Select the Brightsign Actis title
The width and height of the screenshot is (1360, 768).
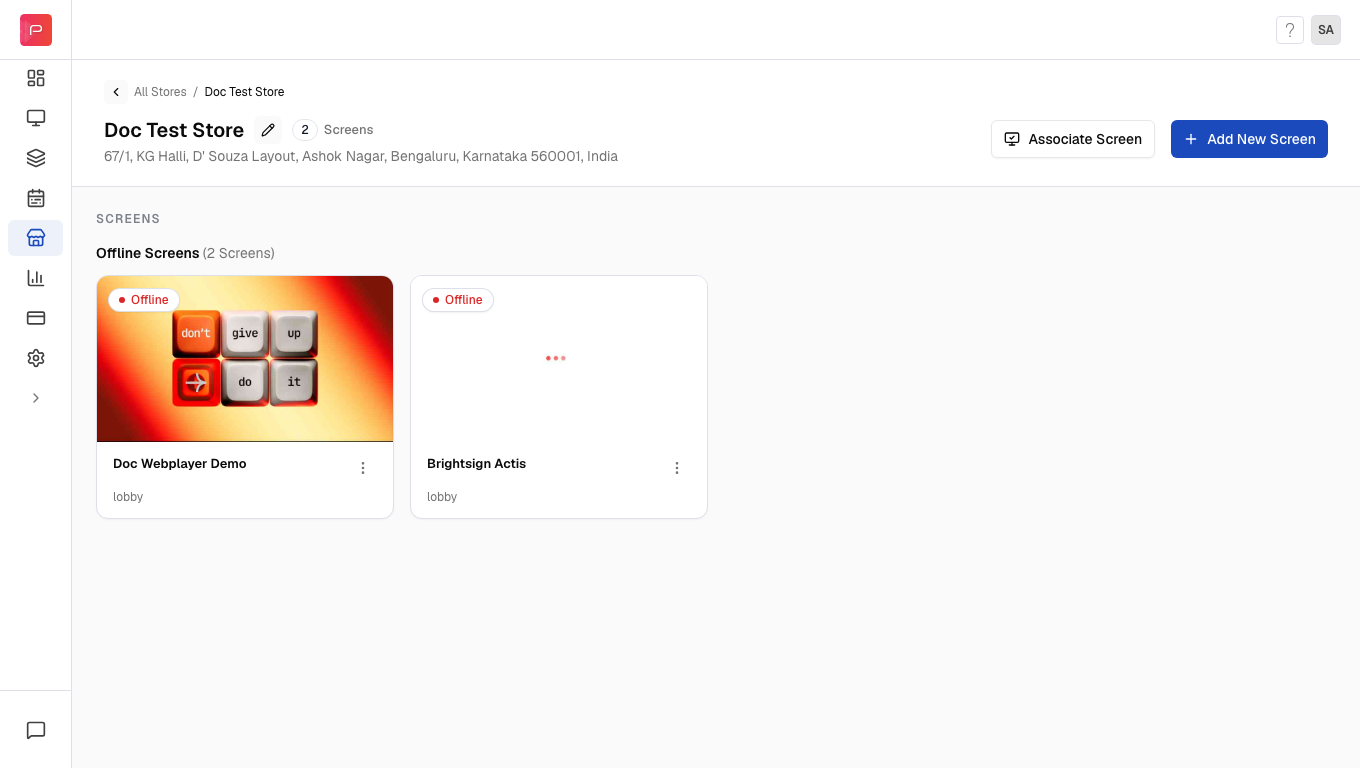[476, 464]
